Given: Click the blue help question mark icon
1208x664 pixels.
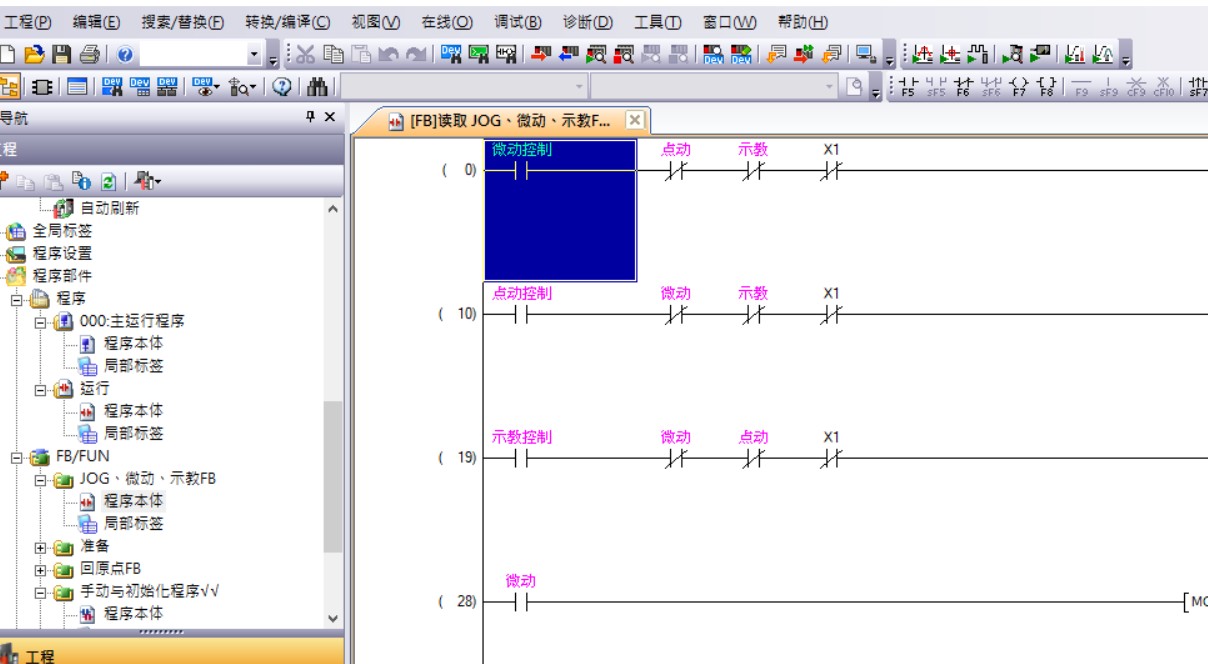Looking at the screenshot, I should click(x=126, y=55).
